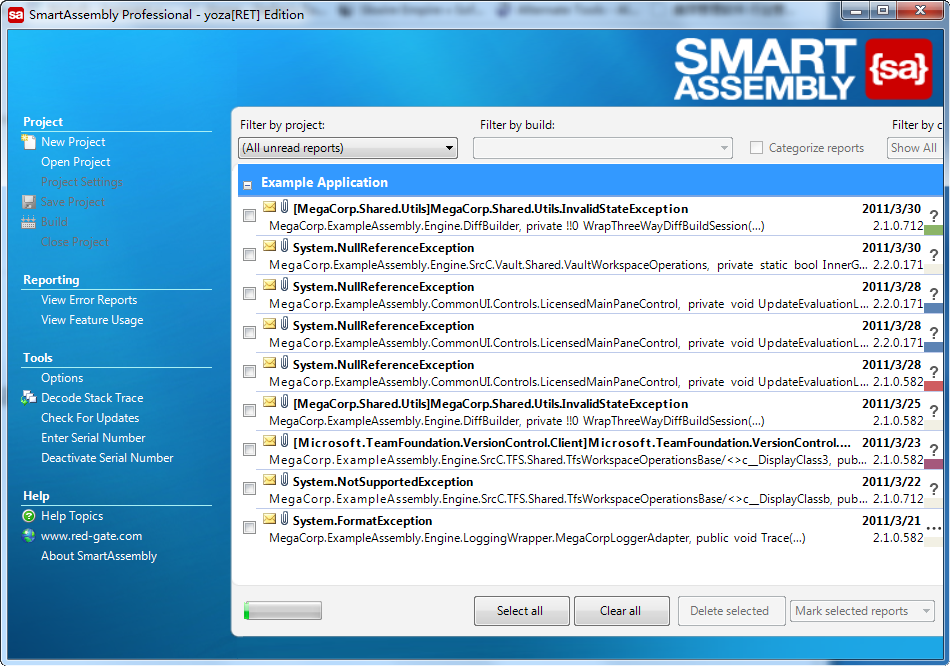Check the box for System.FormatException report
Image resolution: width=951 pixels, height=667 pixels.
(x=249, y=528)
